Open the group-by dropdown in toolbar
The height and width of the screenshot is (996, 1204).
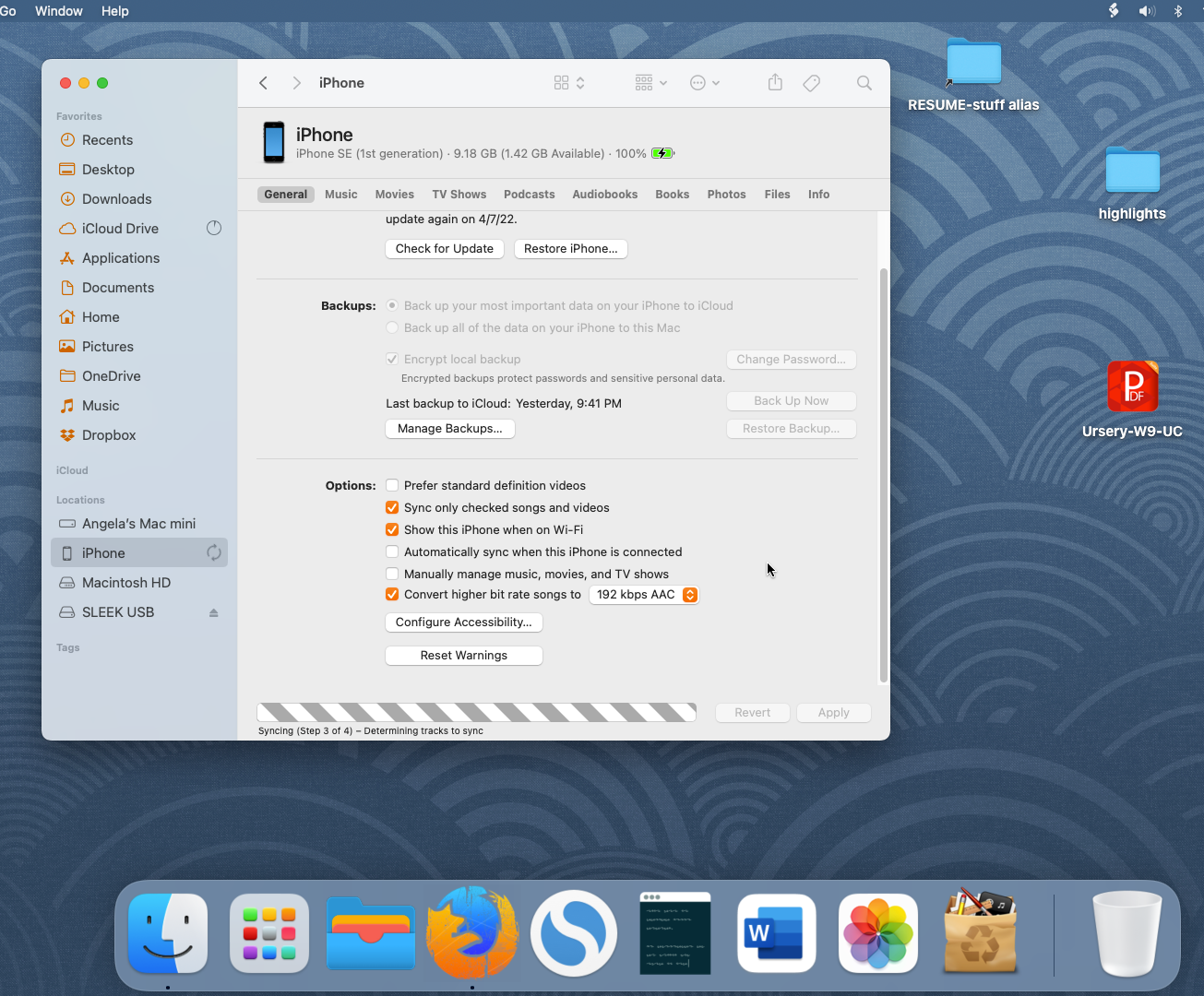651,83
